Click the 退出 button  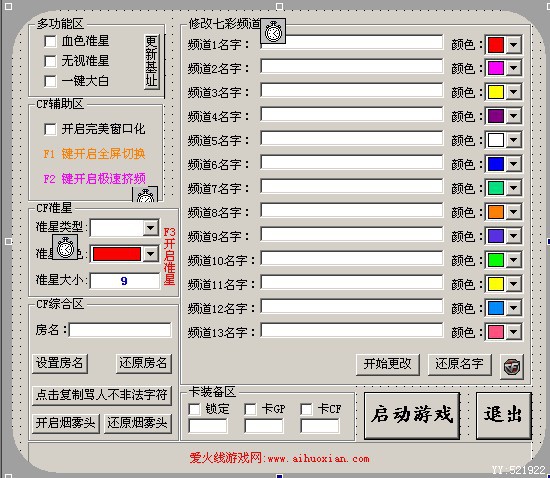504,416
